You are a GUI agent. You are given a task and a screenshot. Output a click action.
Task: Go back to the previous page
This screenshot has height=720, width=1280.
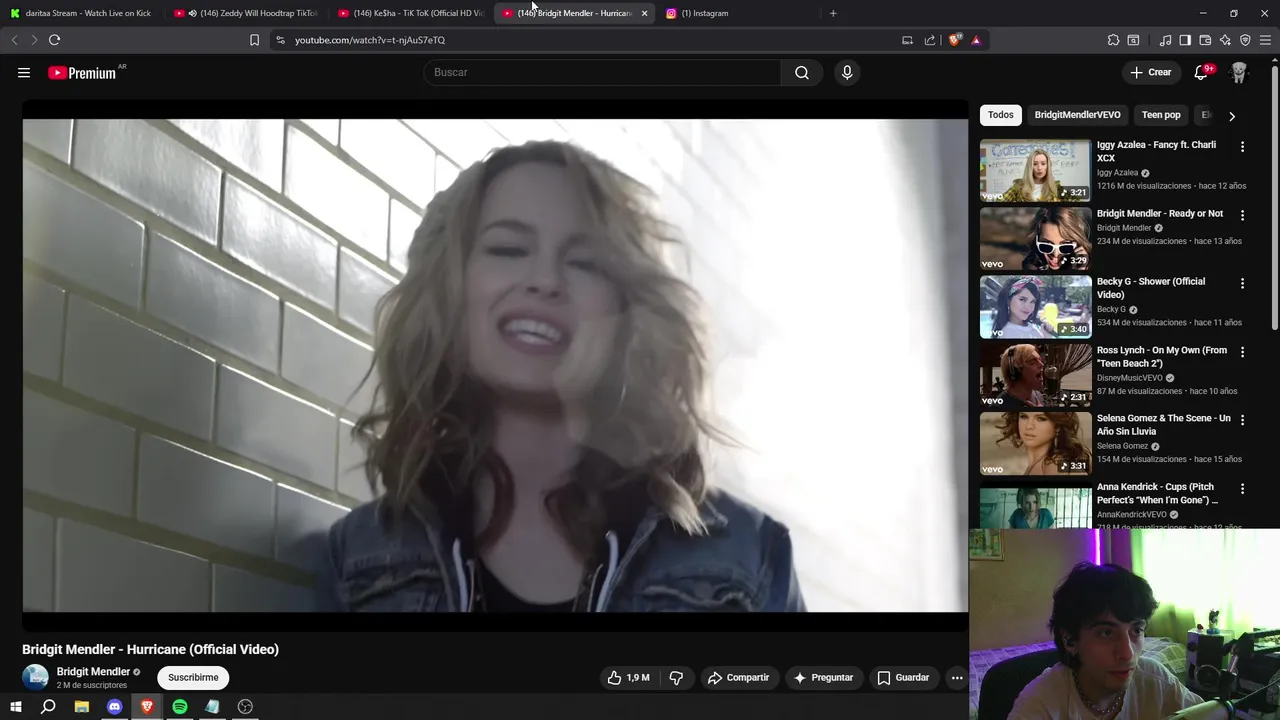click(x=14, y=40)
